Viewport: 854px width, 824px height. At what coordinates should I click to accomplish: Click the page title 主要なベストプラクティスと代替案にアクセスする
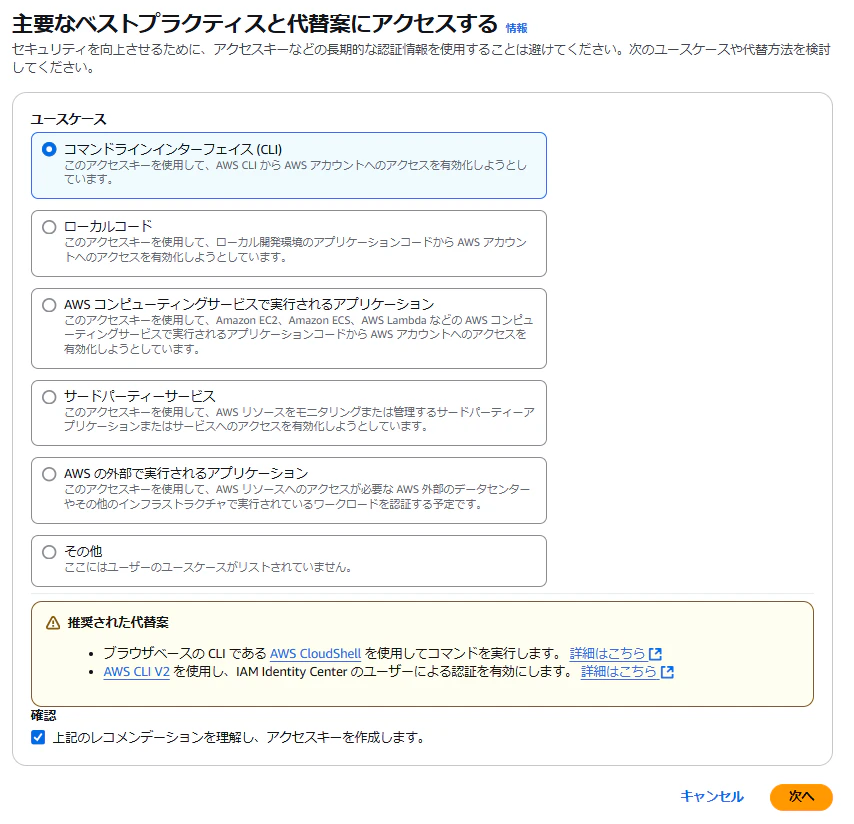click(x=255, y=25)
